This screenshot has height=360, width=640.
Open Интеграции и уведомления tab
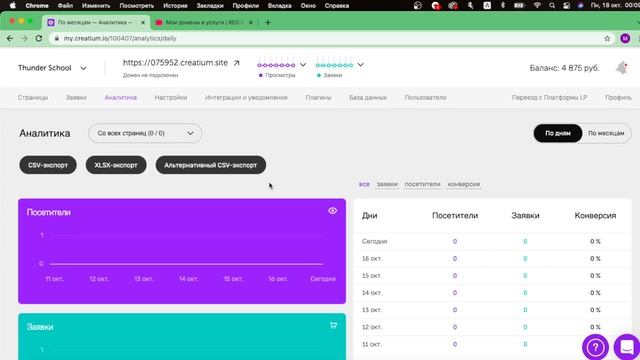click(246, 98)
